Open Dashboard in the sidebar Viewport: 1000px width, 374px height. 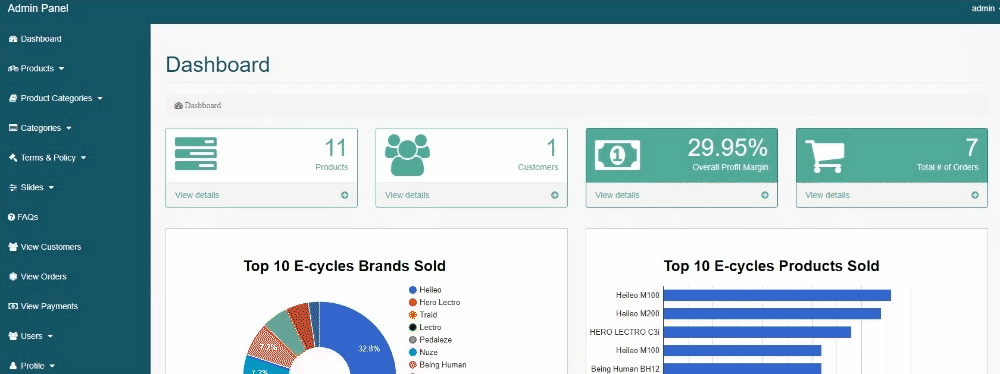36,39
